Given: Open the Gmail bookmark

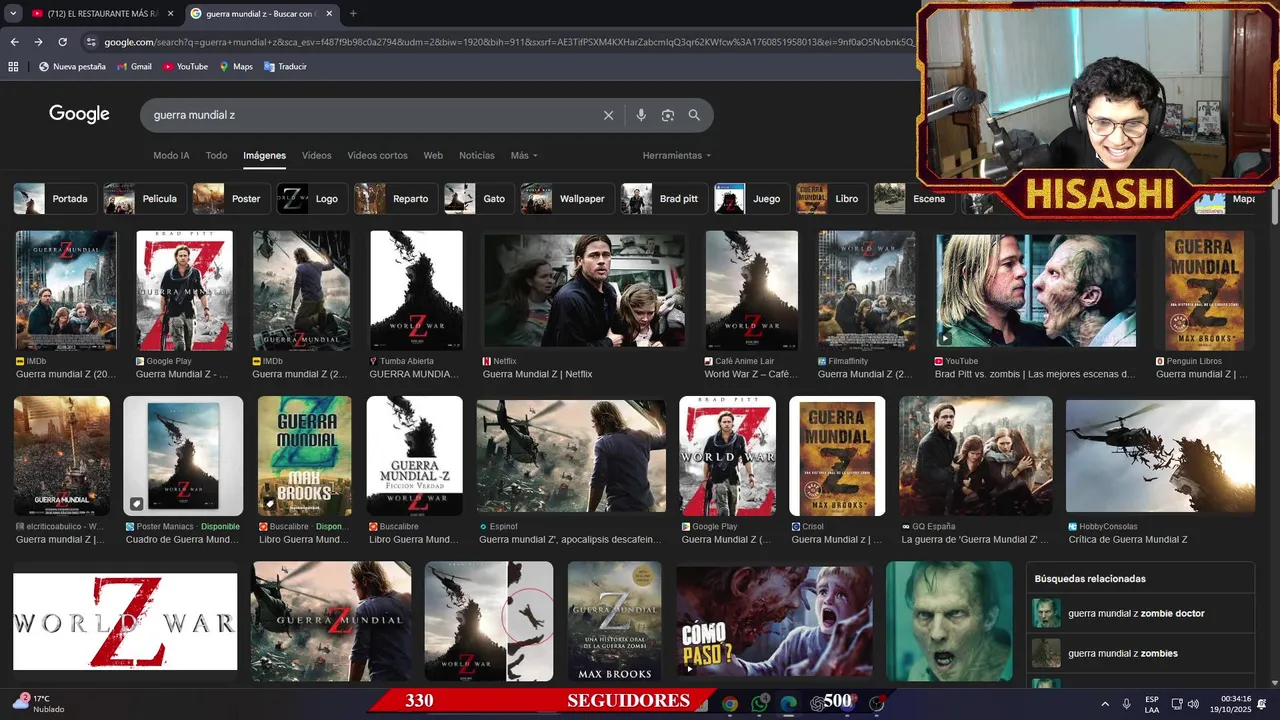Looking at the screenshot, I should [x=134, y=67].
